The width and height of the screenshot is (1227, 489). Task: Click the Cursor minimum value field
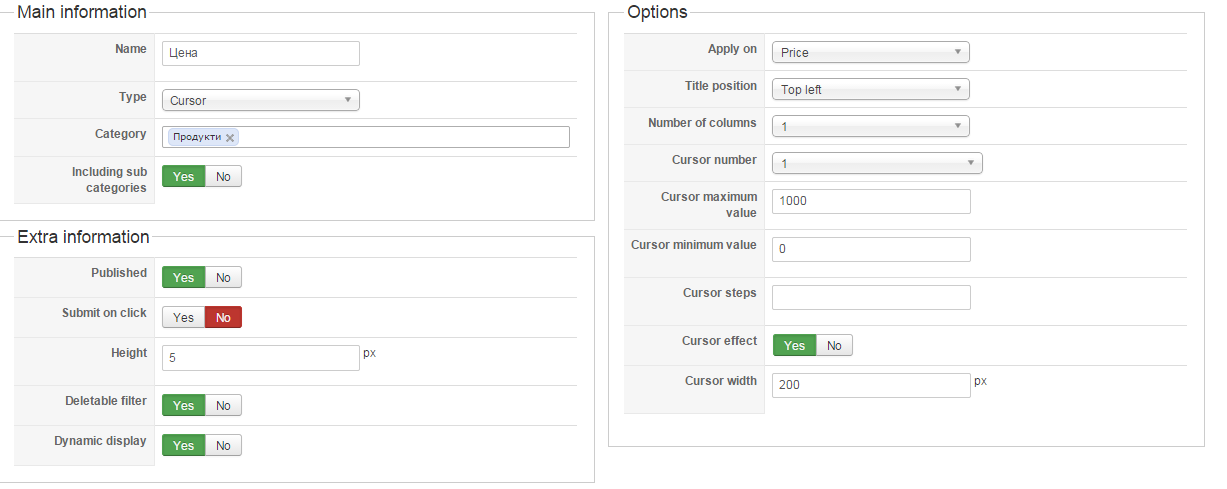tap(870, 249)
